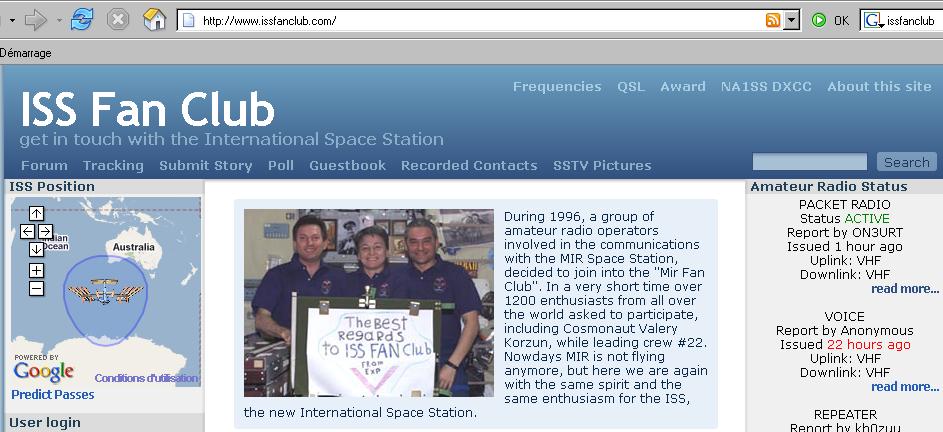943x432 pixels.
Task: Click the RSS feed icon in address bar
Action: pyautogui.click(x=773, y=20)
